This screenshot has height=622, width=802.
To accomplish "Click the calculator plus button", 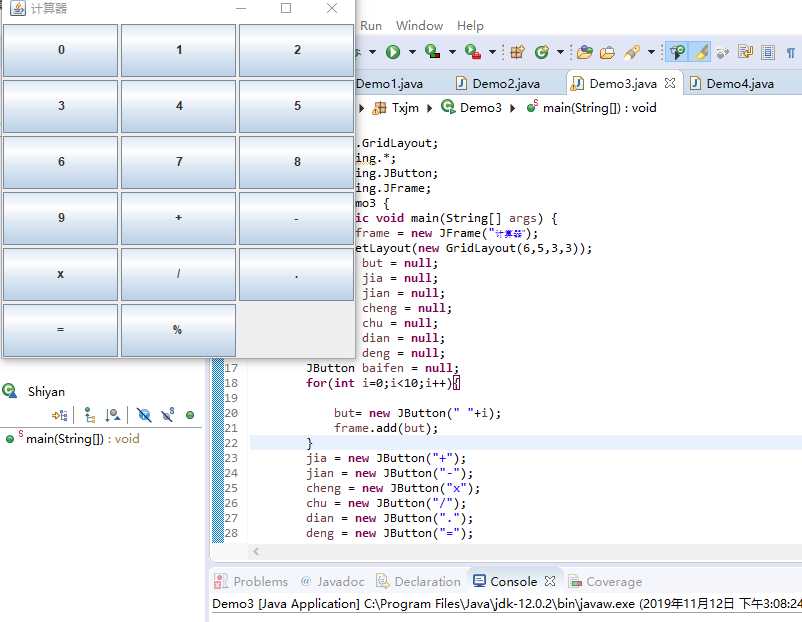I will pos(179,218).
